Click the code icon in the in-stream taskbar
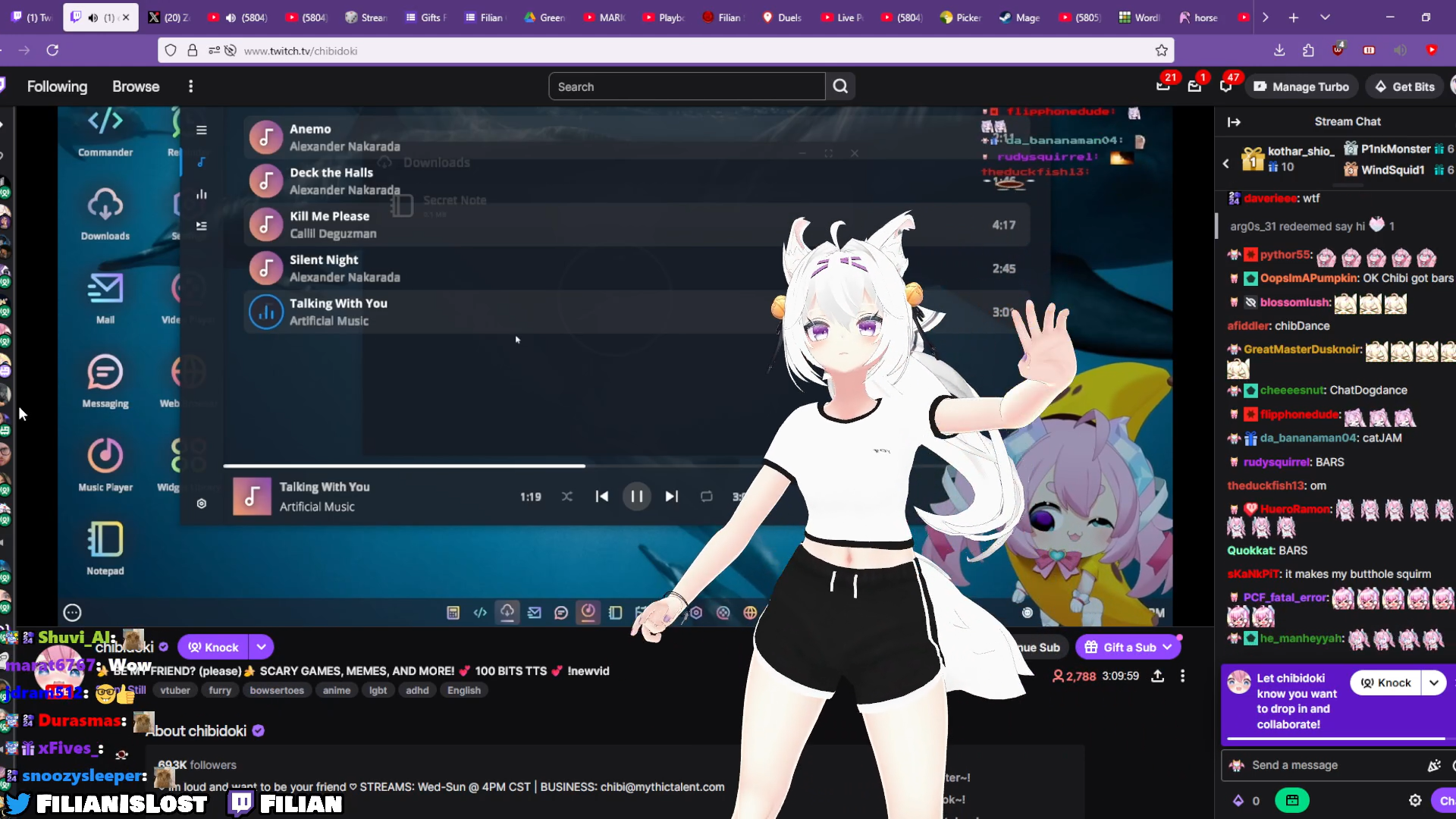Viewport: 1456px width, 819px height. pyautogui.click(x=480, y=613)
